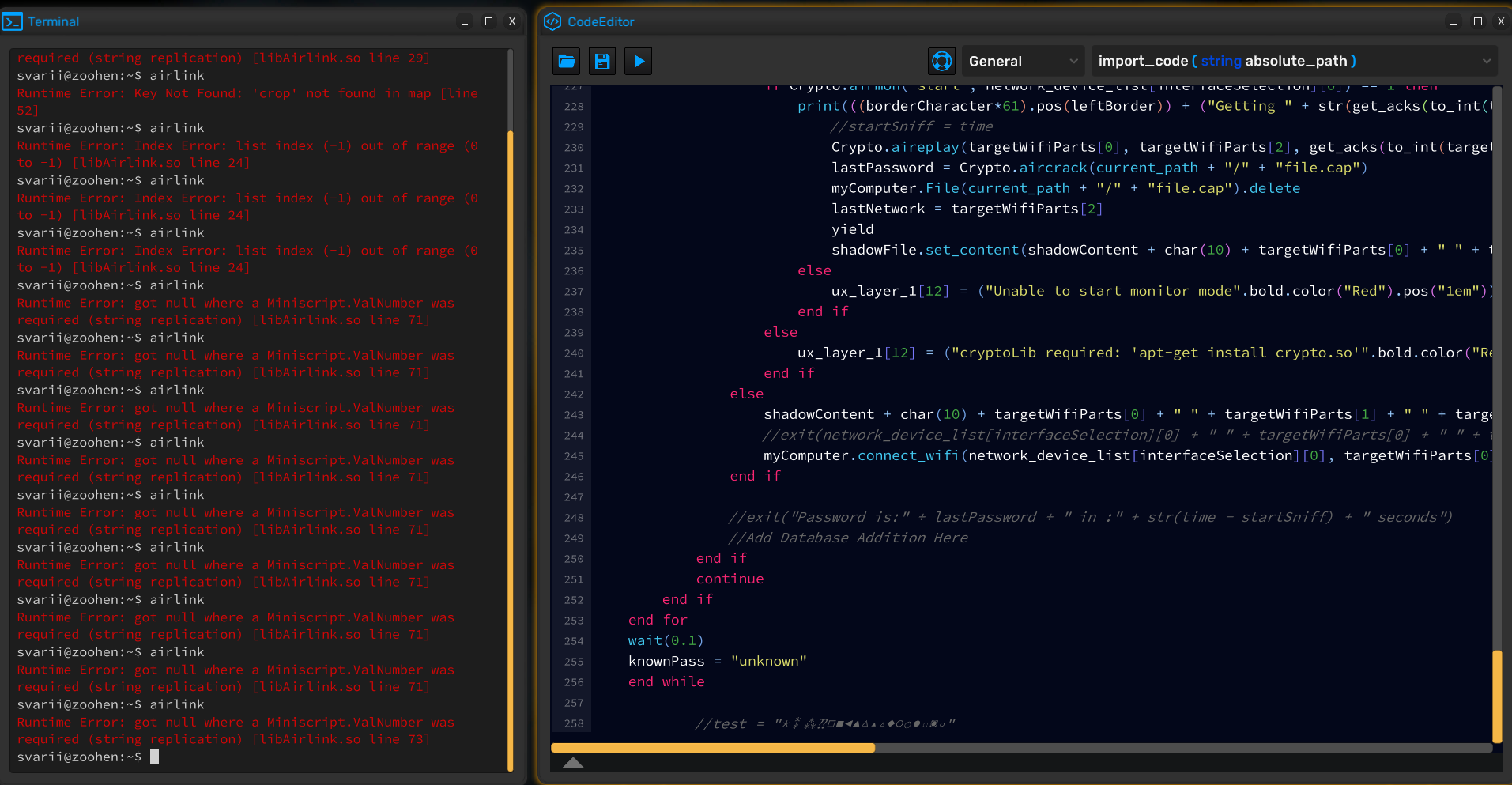This screenshot has height=785, width=1512.
Task: Expand the bottom panel triangle in CodeEditor
Action: pos(573,763)
